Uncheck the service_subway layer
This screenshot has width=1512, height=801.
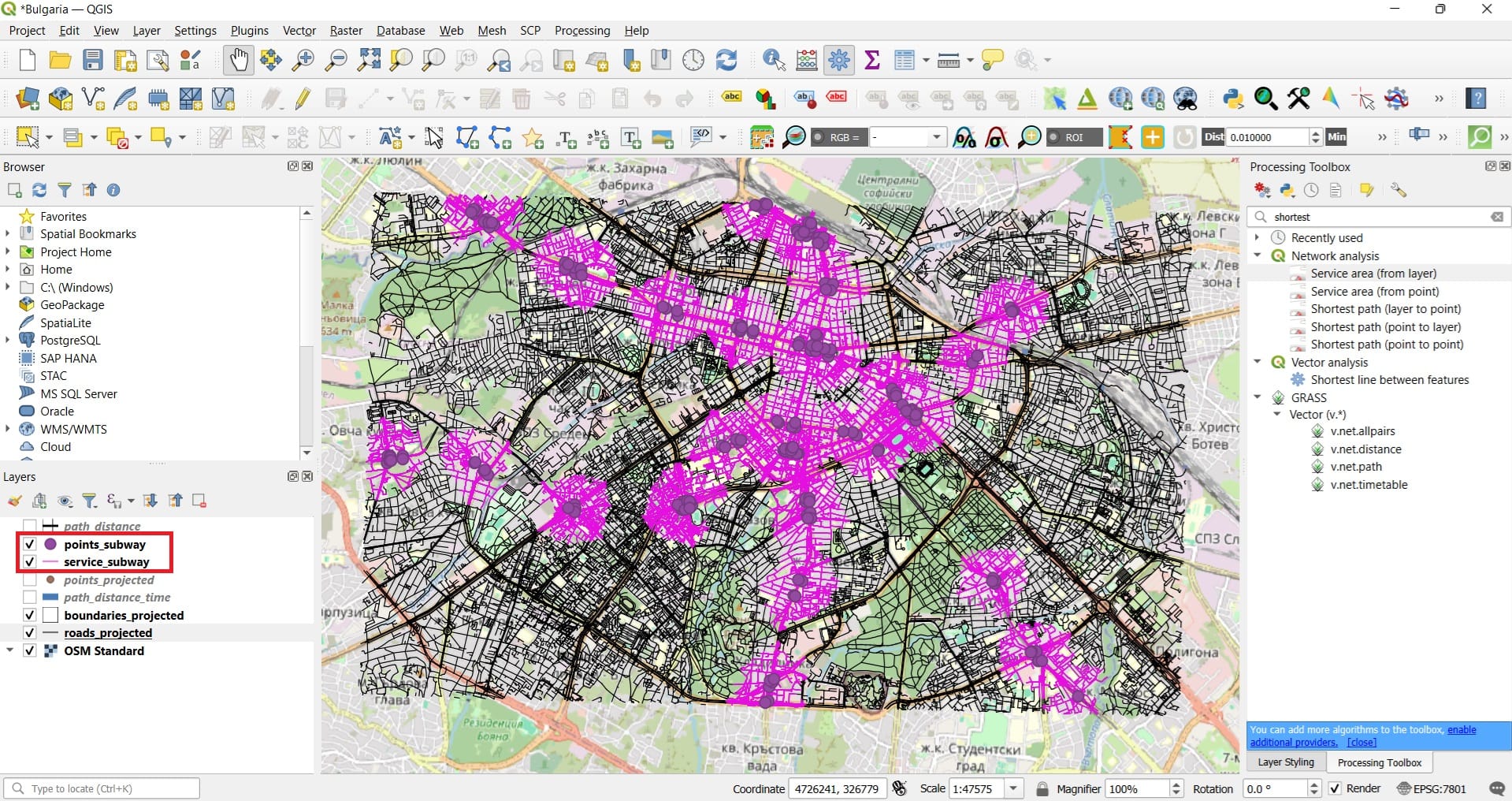30,562
